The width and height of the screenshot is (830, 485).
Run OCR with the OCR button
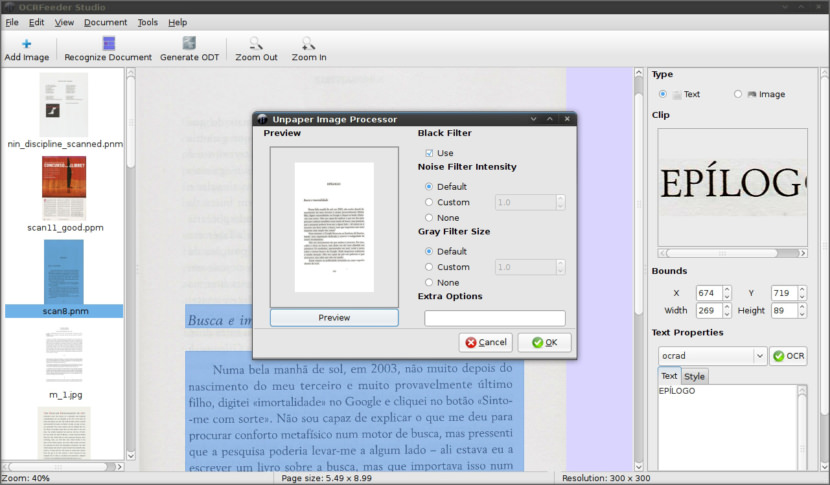tap(788, 356)
